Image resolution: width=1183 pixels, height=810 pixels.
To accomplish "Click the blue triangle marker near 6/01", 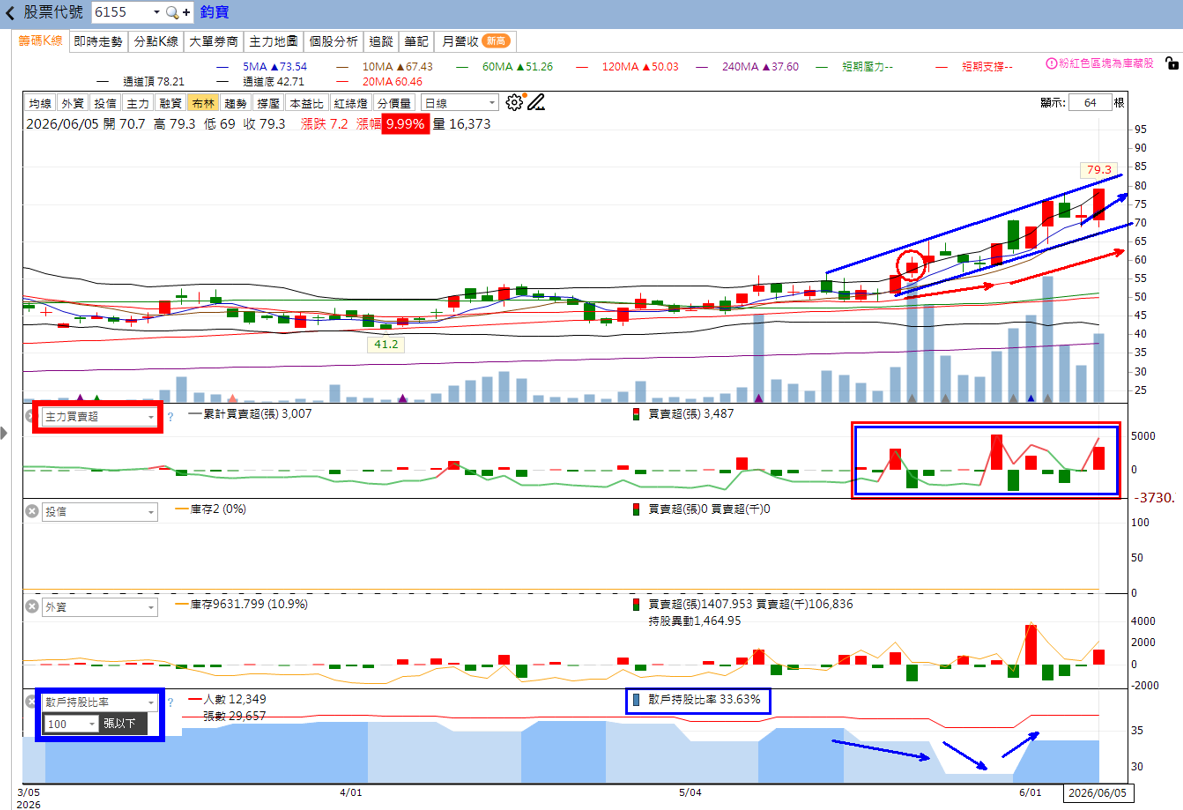I will point(1031,397).
